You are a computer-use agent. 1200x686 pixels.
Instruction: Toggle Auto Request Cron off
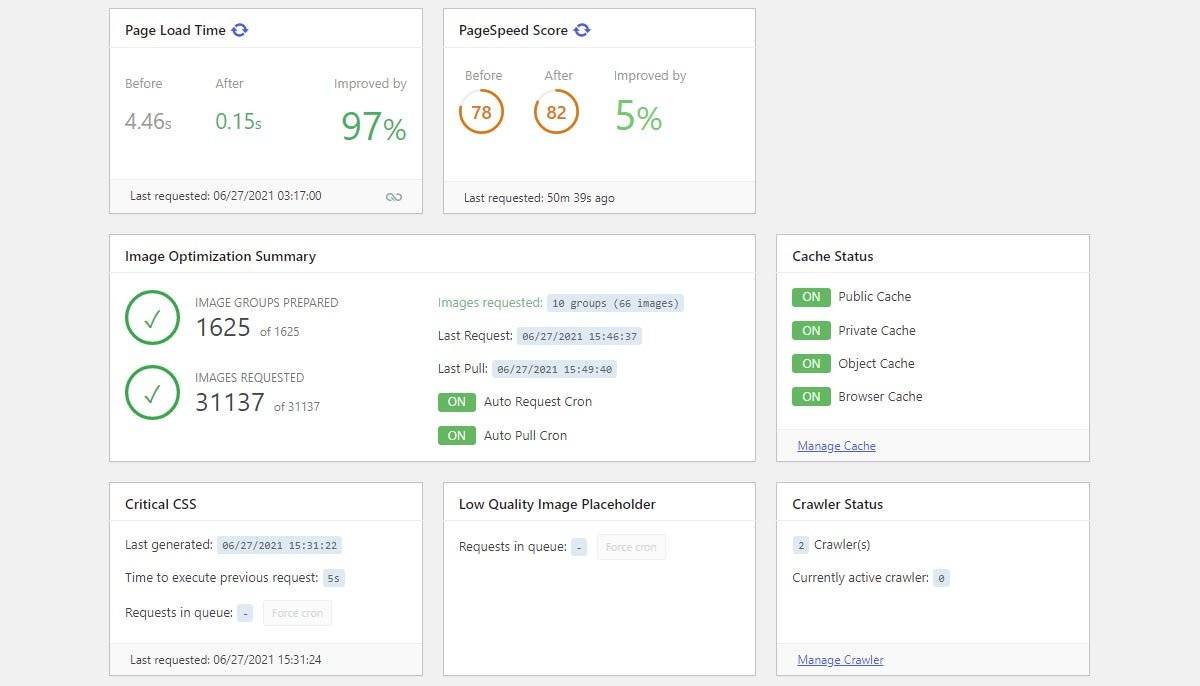457,402
